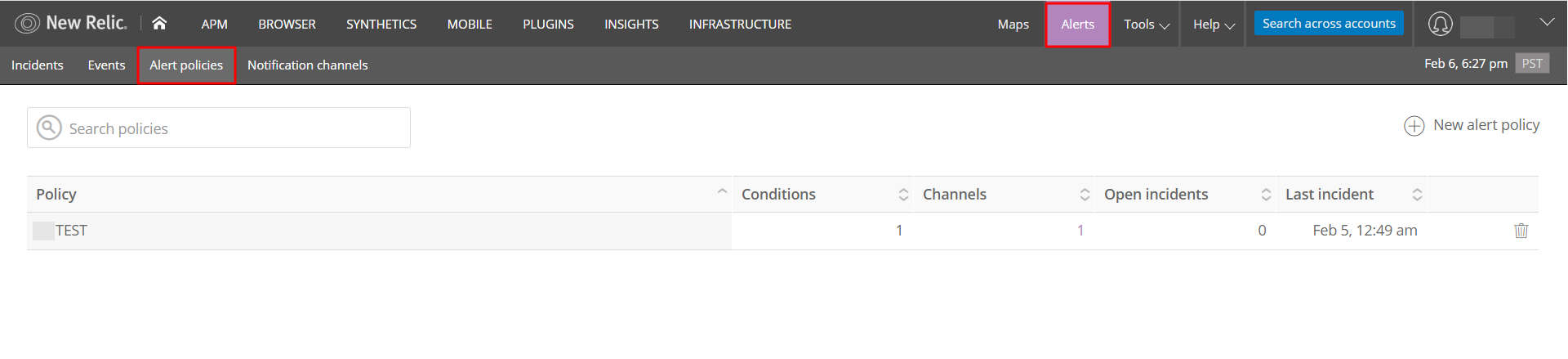1568x359 pixels.
Task: Click the search magnifier icon
Action: pos(49,128)
